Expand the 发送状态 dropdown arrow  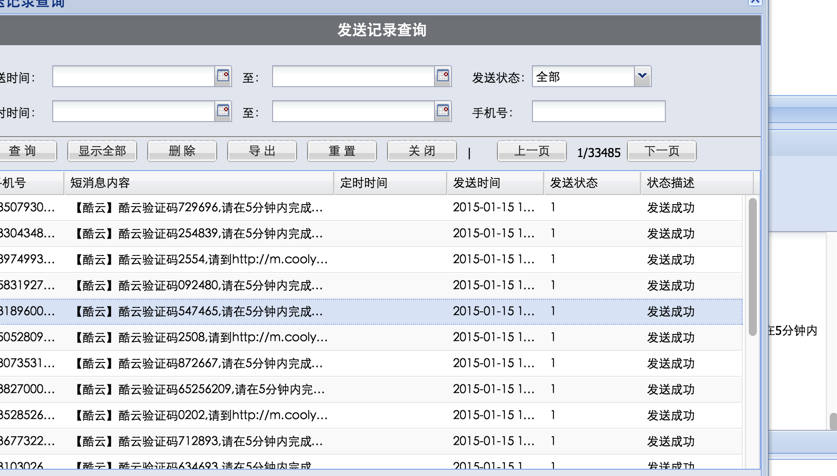click(642, 76)
